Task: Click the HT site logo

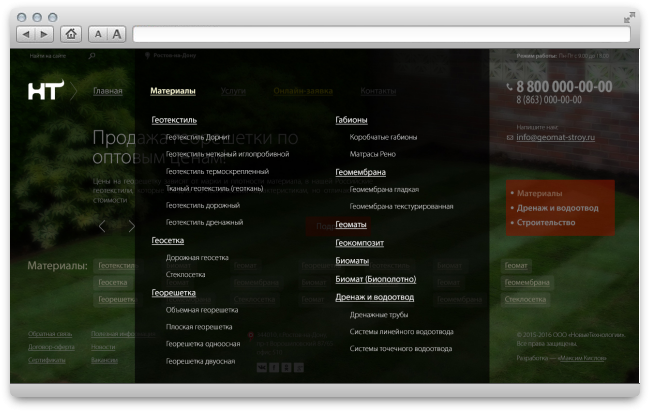Action: [x=44, y=91]
